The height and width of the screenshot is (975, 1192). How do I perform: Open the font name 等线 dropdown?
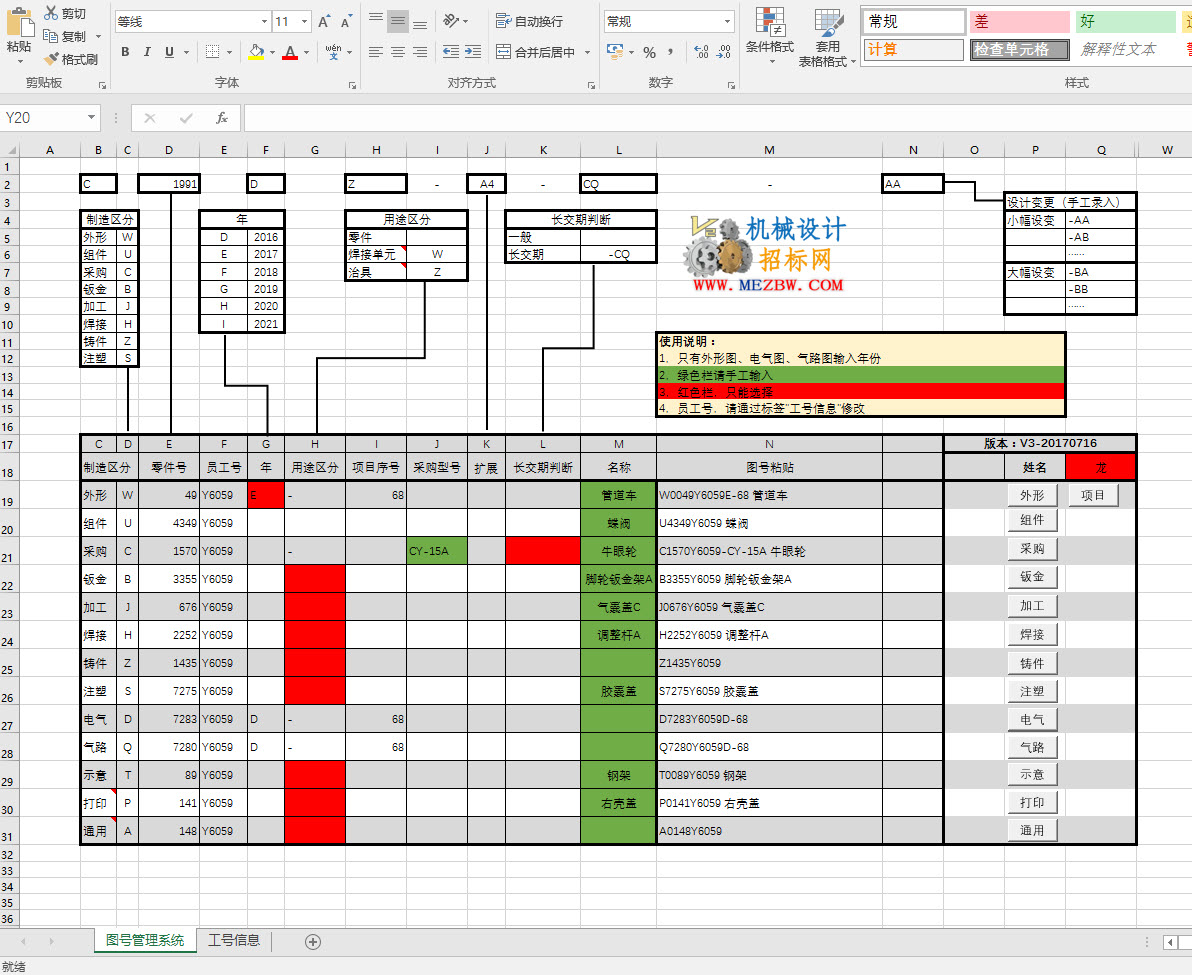point(264,21)
